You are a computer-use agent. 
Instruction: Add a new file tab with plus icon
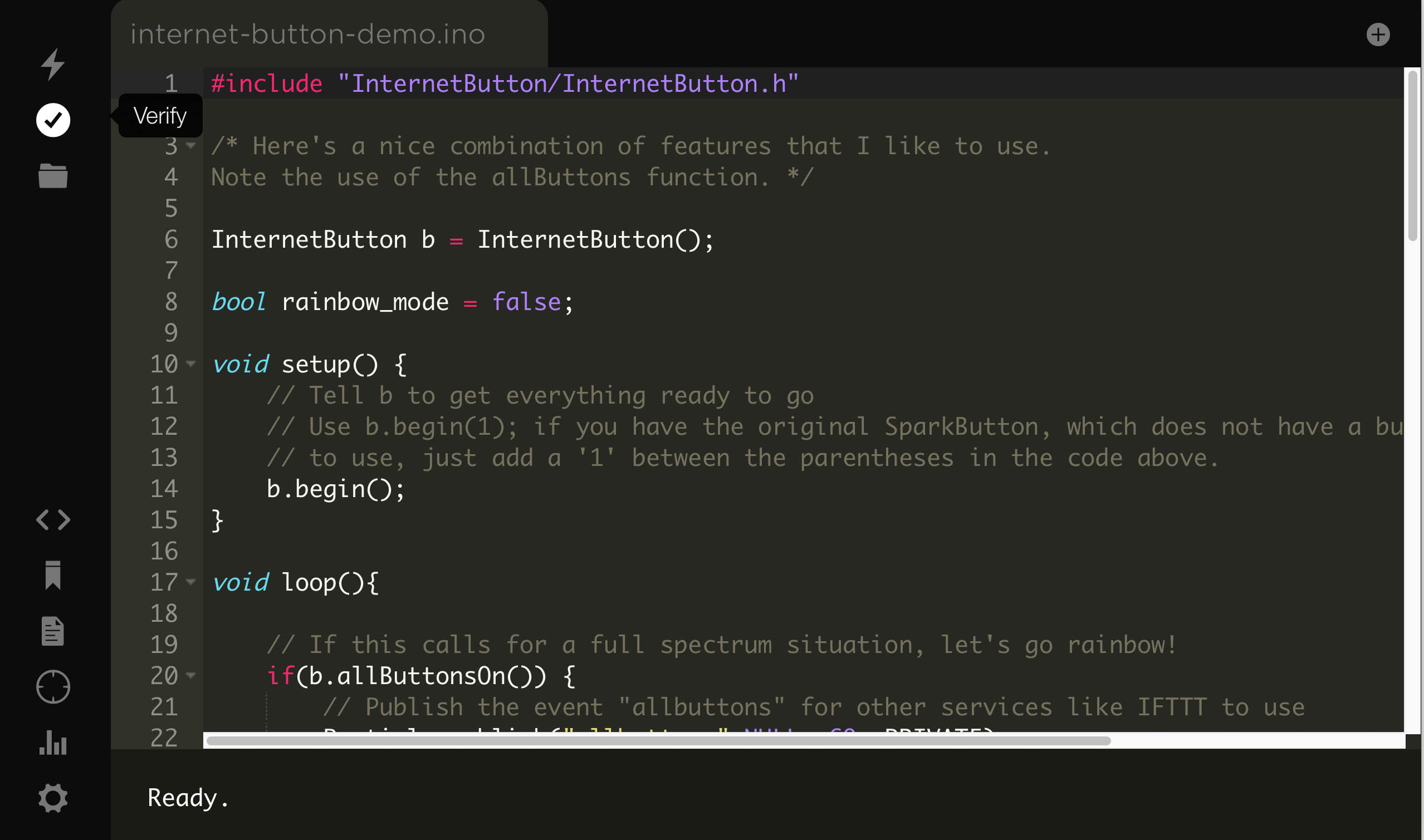(x=1378, y=35)
